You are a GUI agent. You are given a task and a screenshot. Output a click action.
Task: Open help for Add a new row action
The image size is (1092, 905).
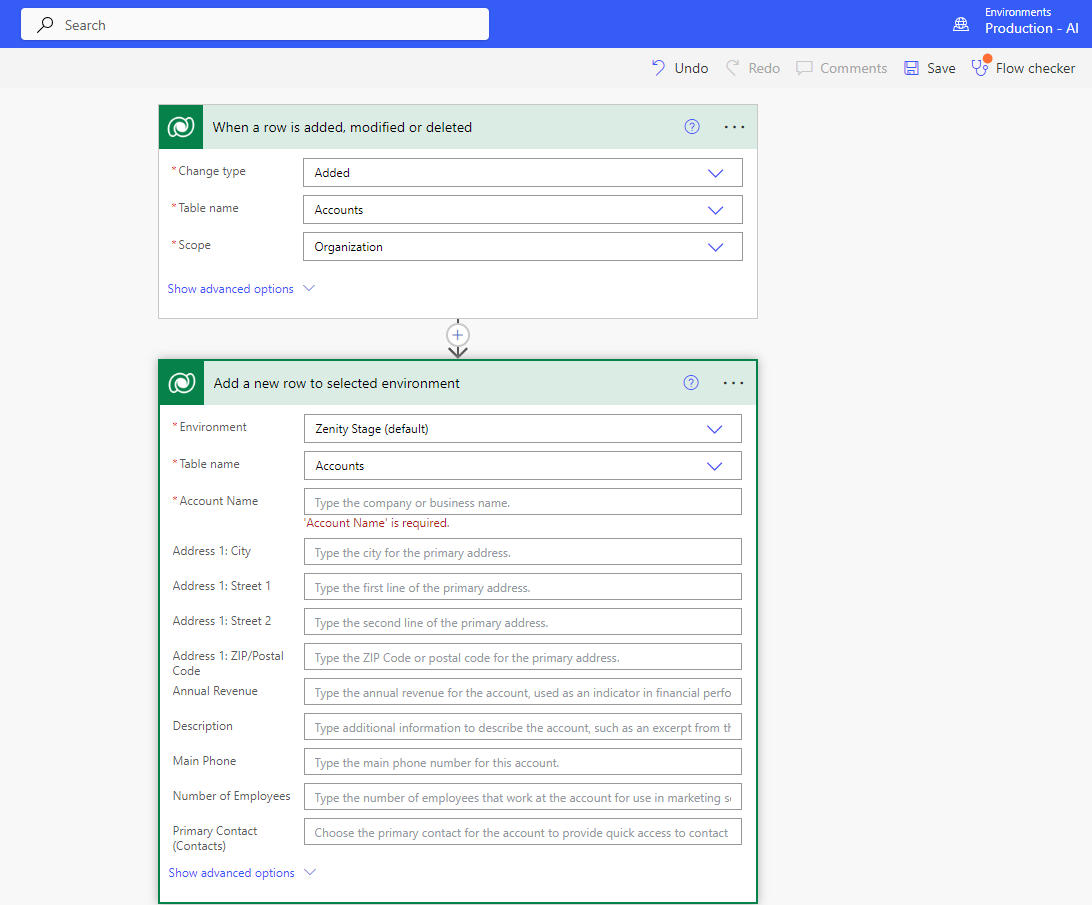pos(691,383)
